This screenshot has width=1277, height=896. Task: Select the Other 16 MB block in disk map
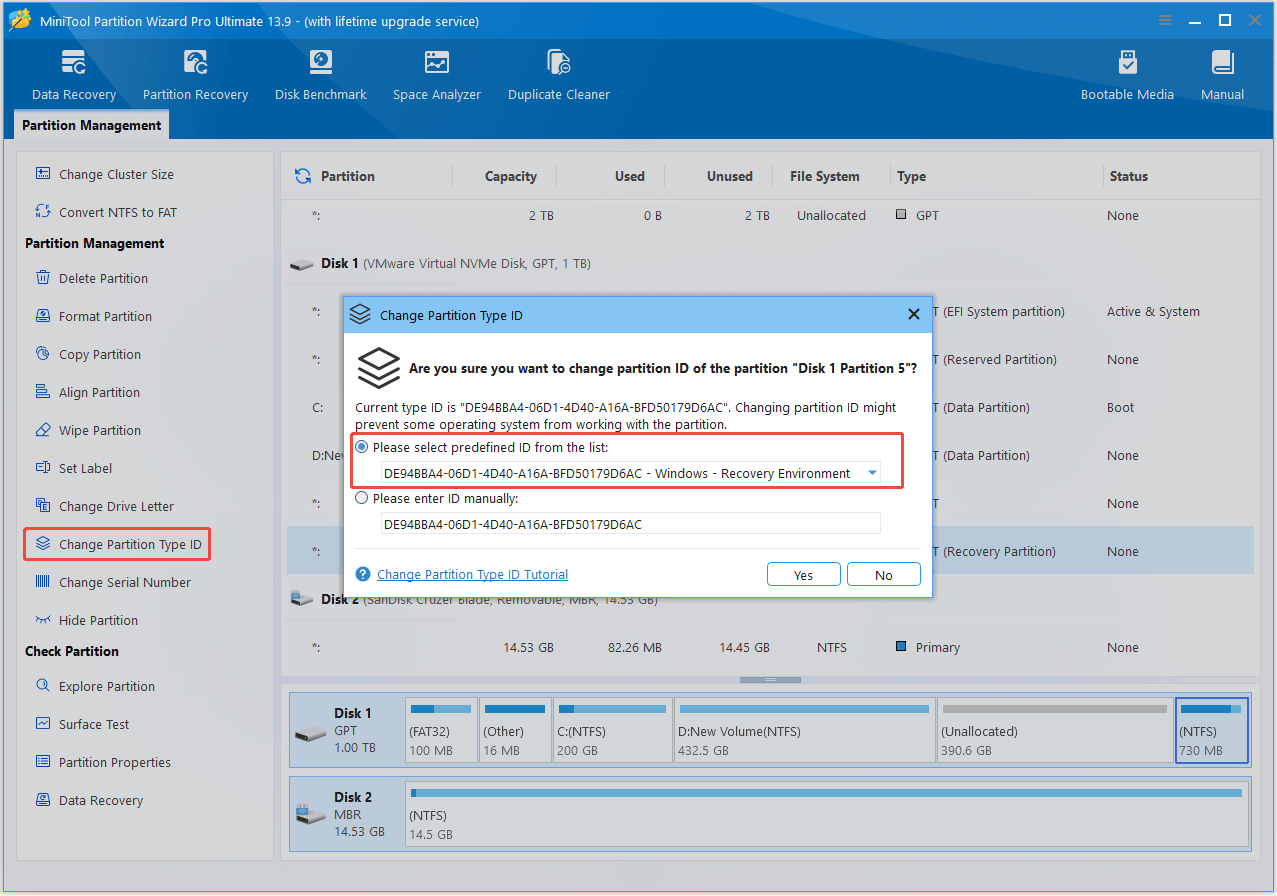[515, 731]
